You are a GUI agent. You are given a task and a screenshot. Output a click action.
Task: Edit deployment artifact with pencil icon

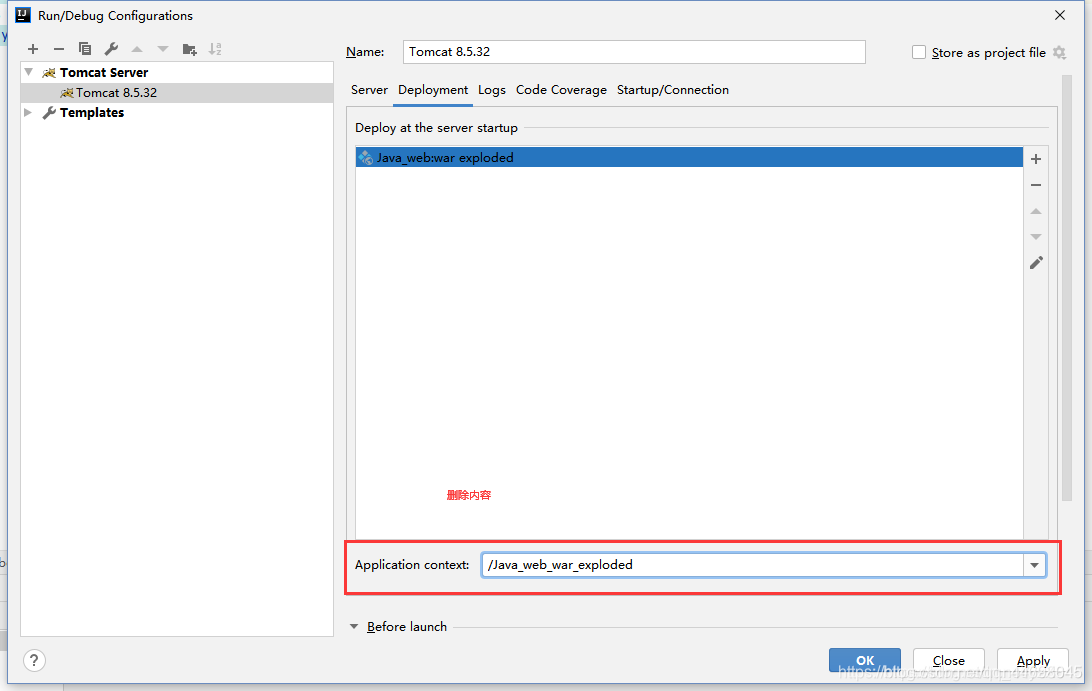(x=1036, y=263)
